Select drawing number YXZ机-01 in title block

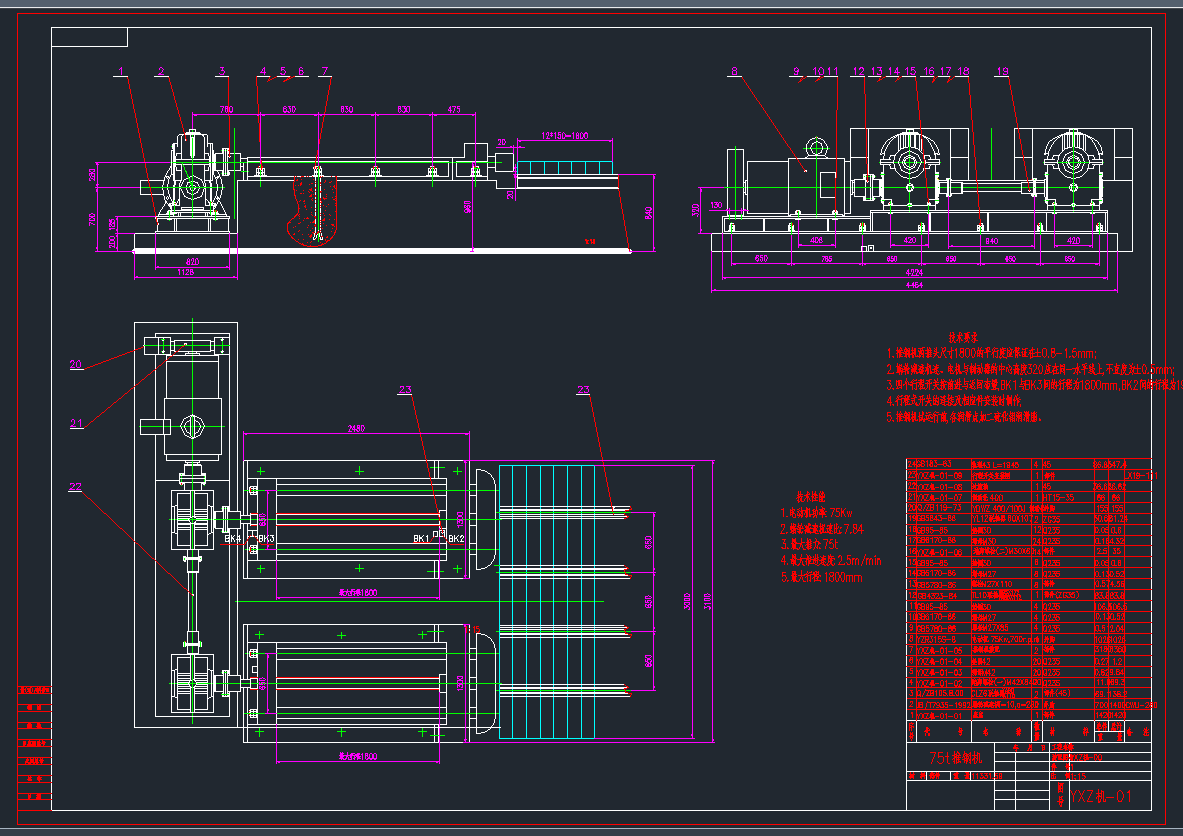(x=1100, y=796)
